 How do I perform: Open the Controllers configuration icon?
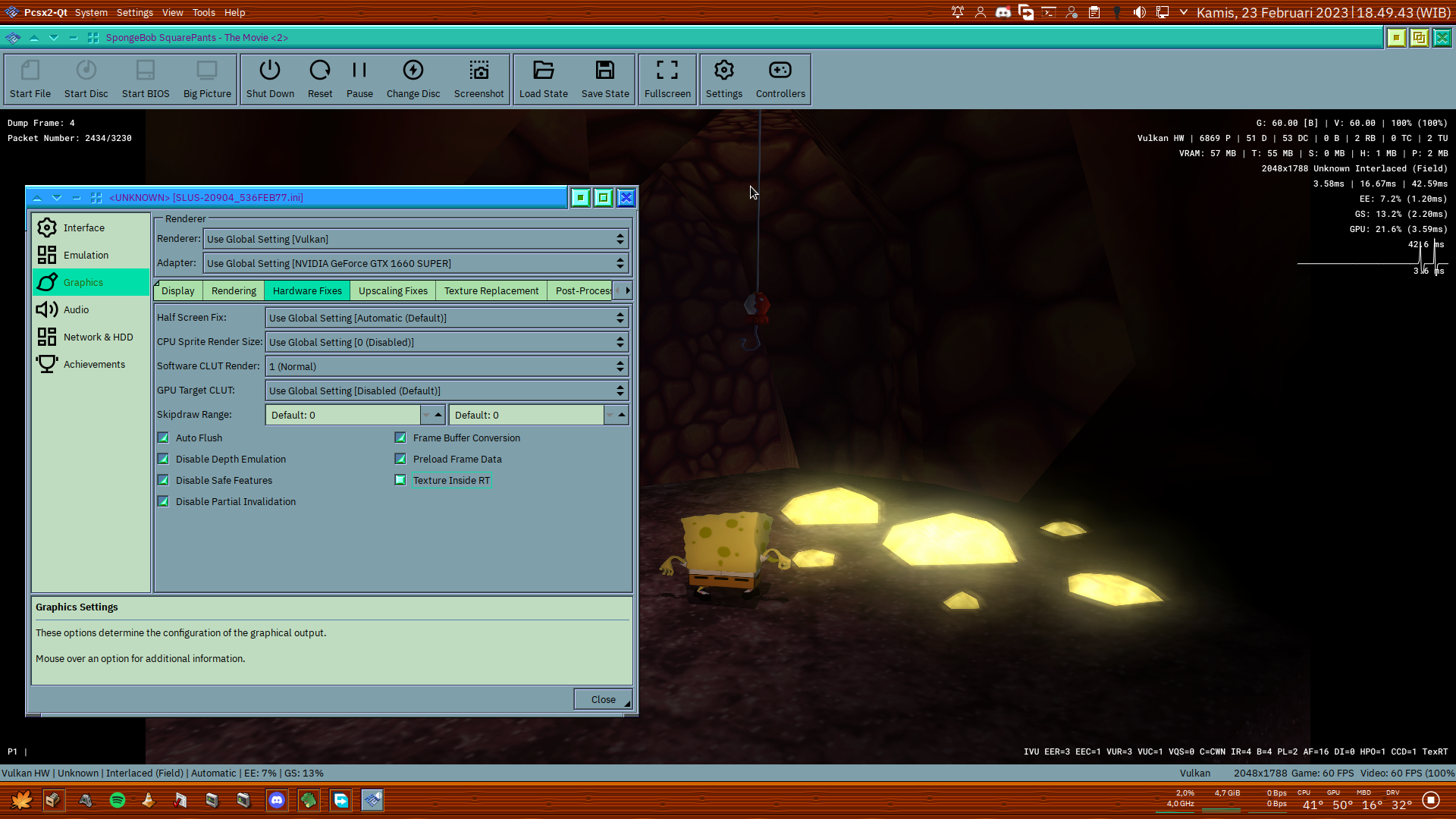pos(780,79)
